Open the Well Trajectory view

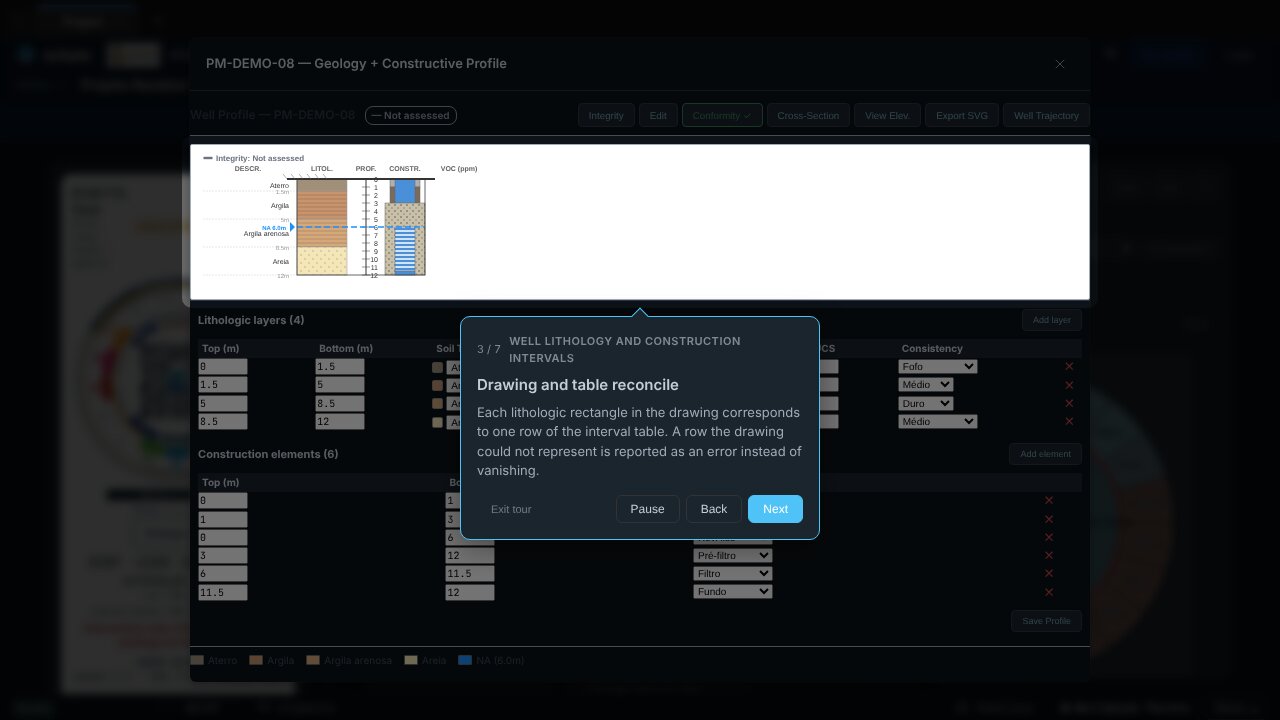tap(1046, 116)
